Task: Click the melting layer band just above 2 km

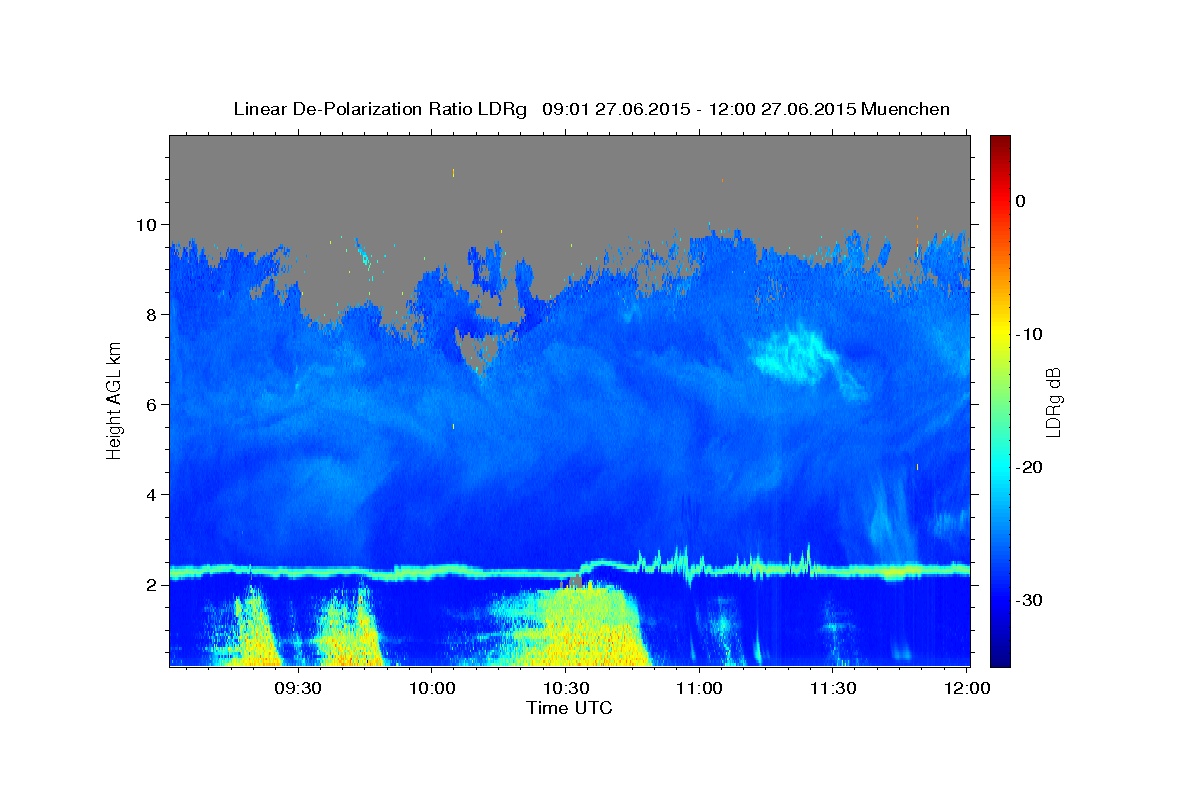Action: coord(570,570)
